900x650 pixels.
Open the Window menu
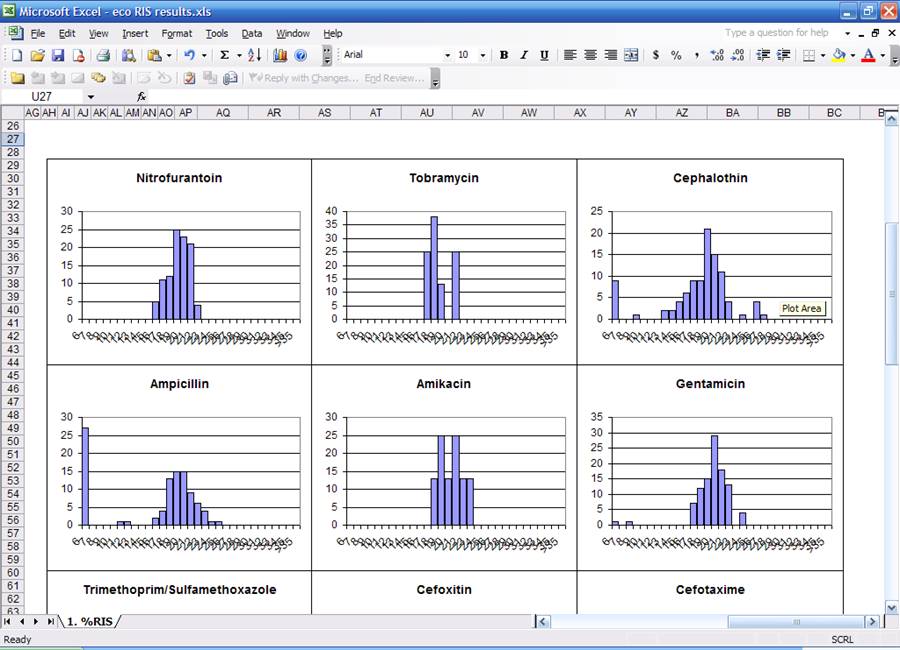[x=293, y=33]
